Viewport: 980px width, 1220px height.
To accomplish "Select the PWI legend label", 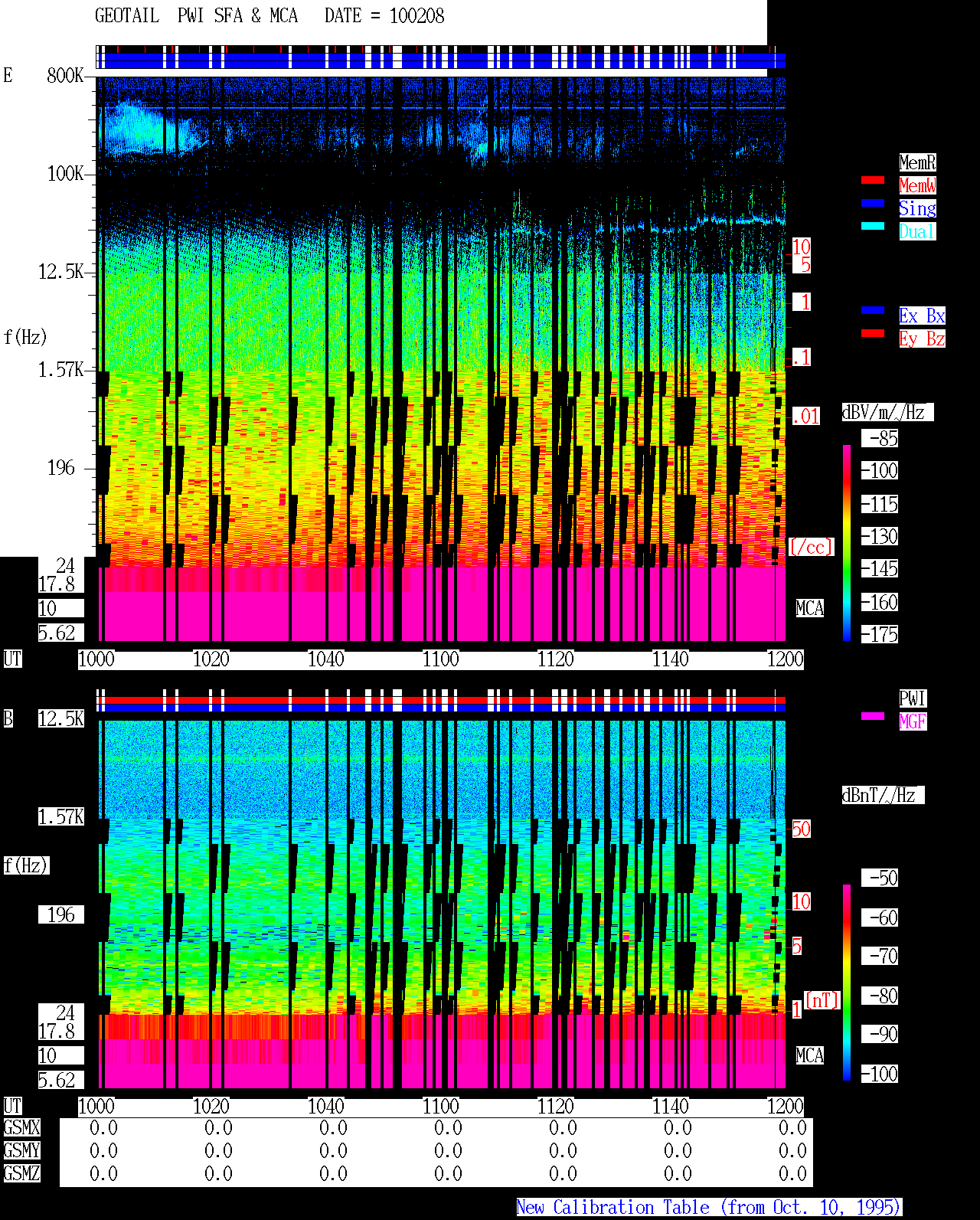I will 913,698.
